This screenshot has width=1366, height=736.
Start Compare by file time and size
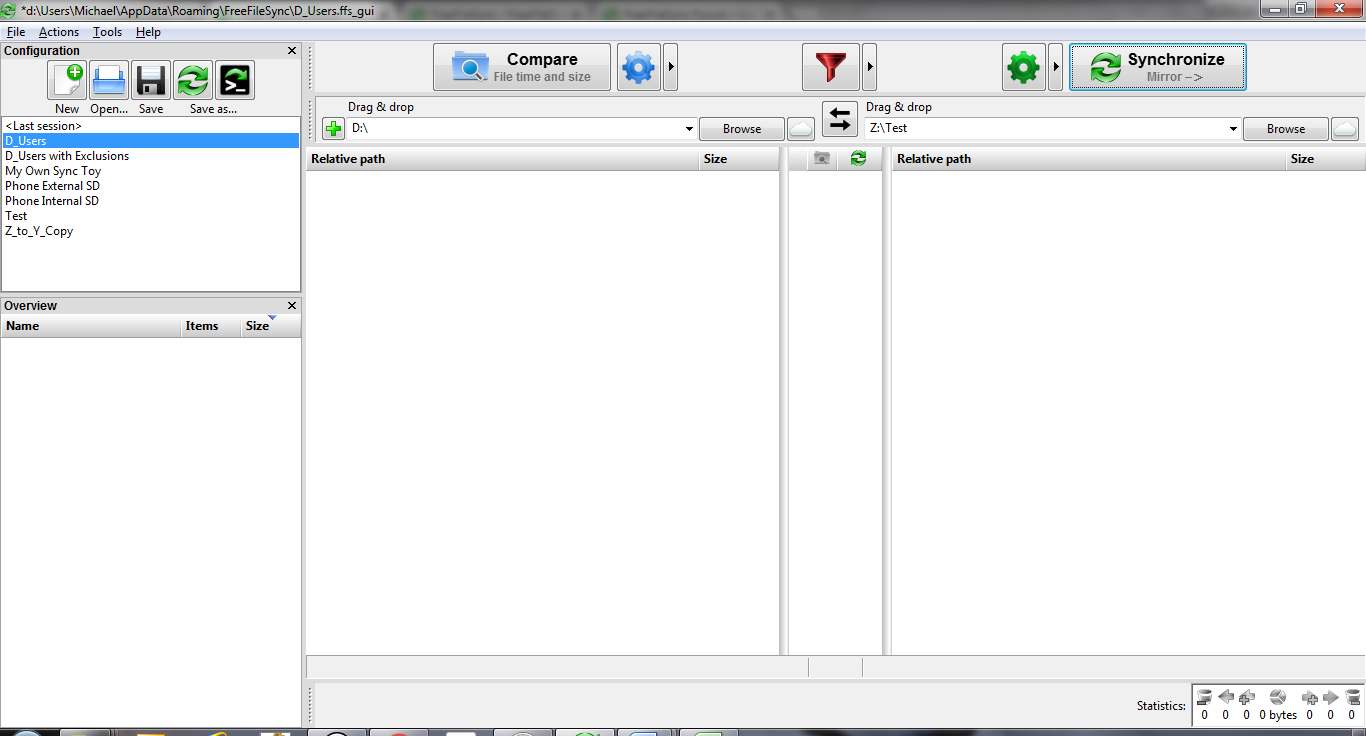pyautogui.click(x=522, y=67)
